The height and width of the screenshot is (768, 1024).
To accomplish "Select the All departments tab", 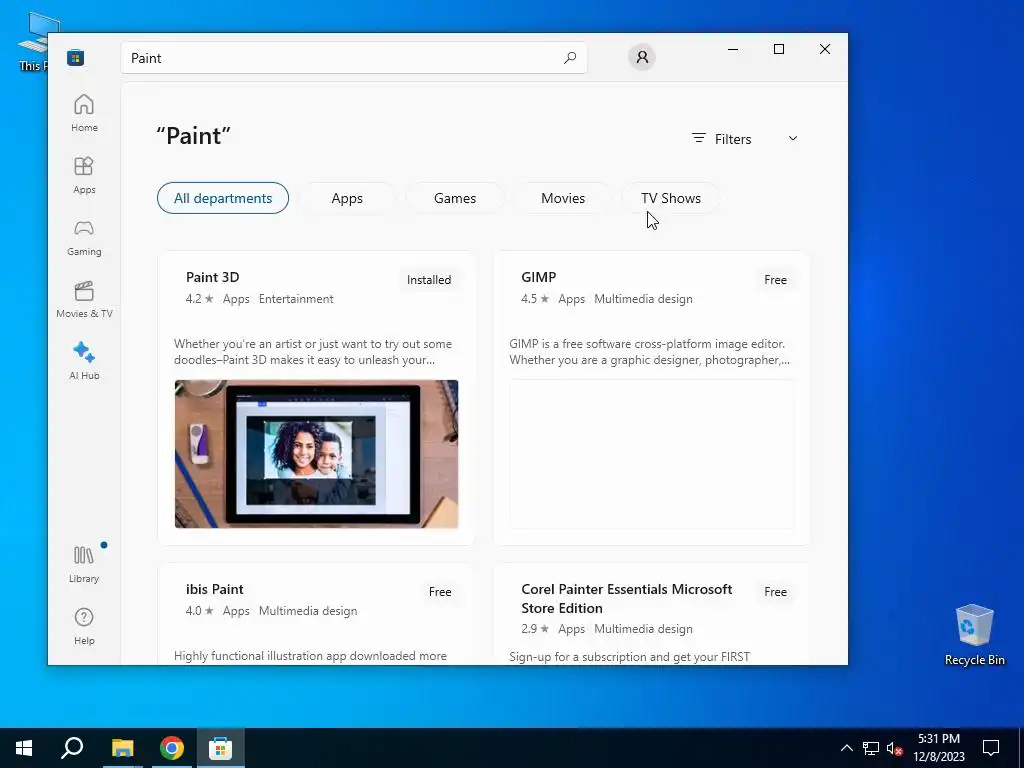I will pyautogui.click(x=223, y=198).
